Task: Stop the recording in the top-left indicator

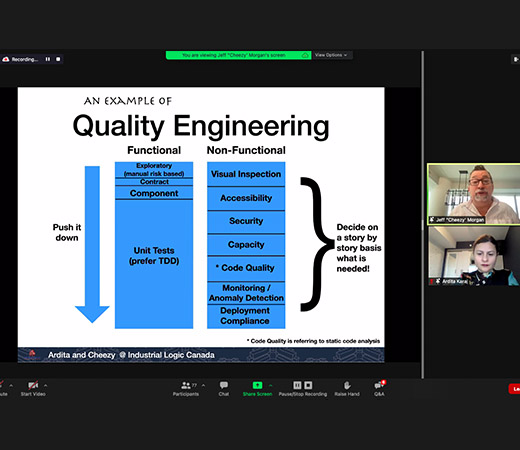Action: [58, 59]
